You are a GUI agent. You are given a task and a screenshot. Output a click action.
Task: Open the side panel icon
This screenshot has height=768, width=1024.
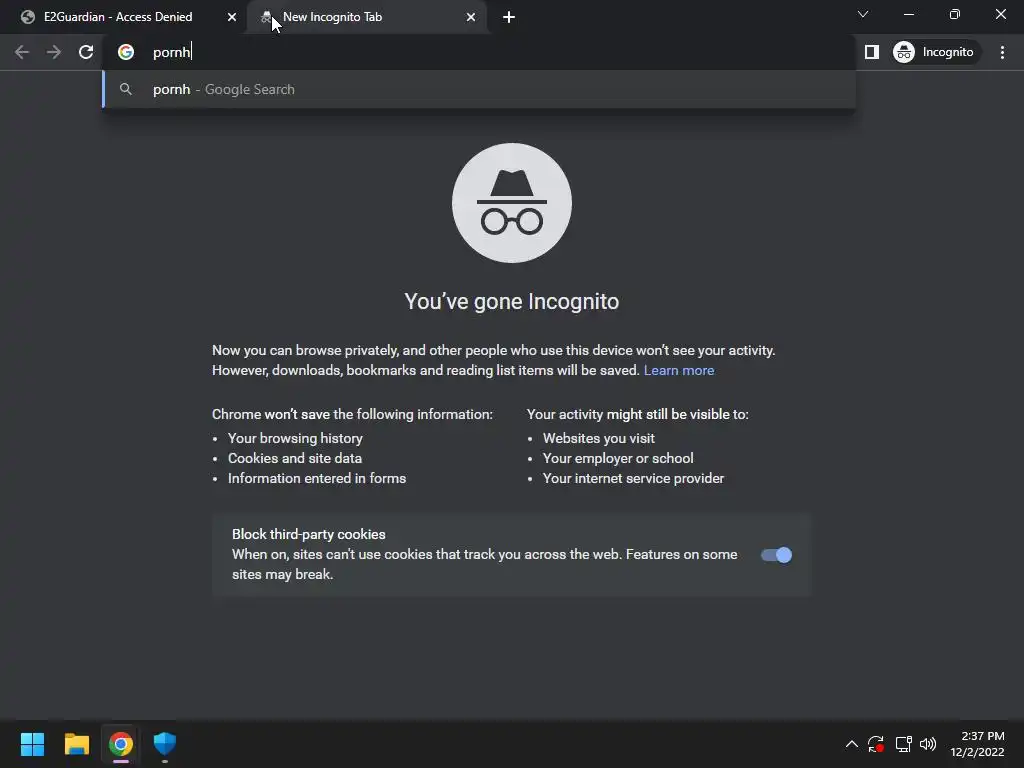[x=872, y=52]
